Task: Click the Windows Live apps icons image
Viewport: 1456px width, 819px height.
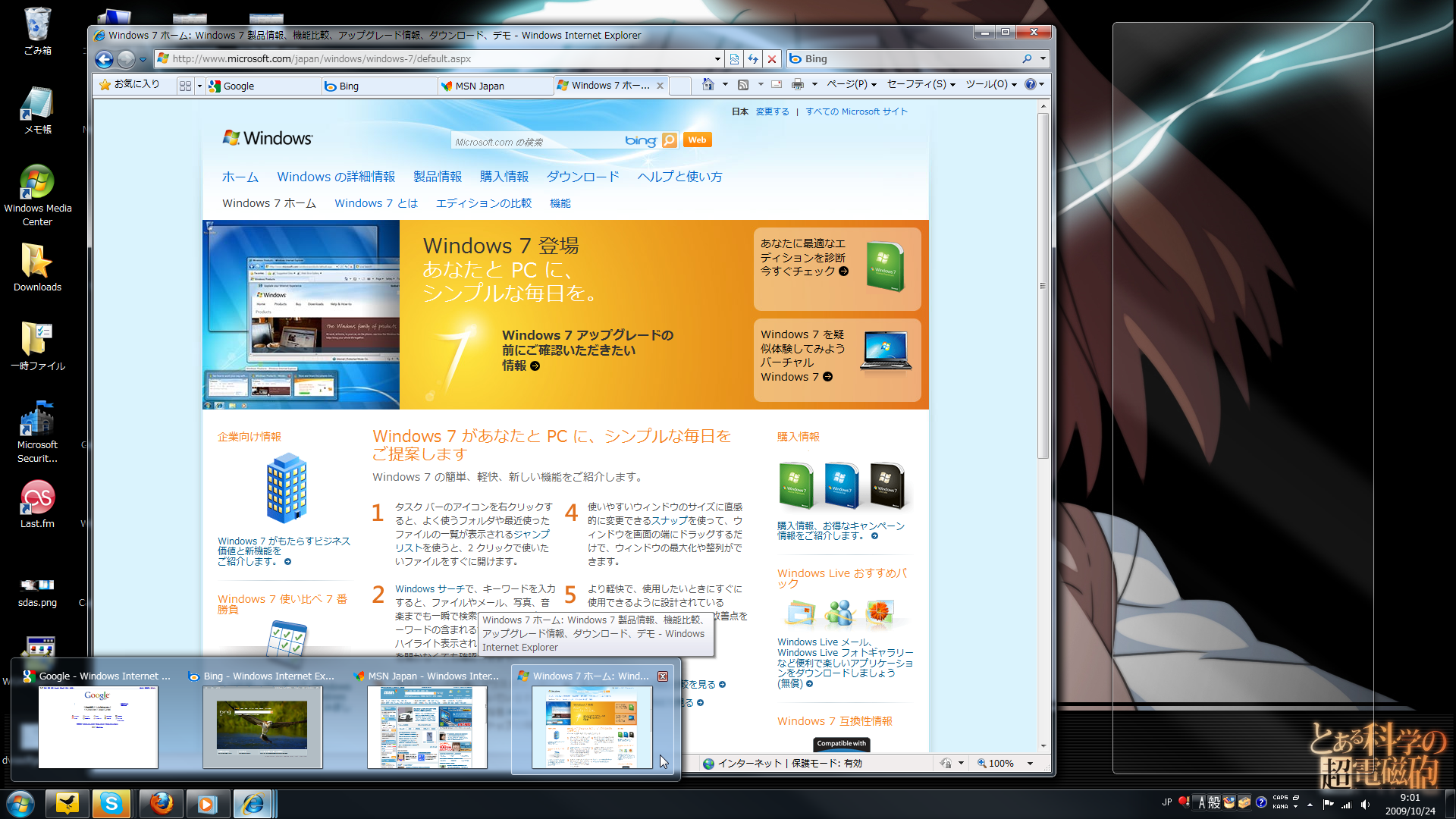Action: click(x=840, y=613)
